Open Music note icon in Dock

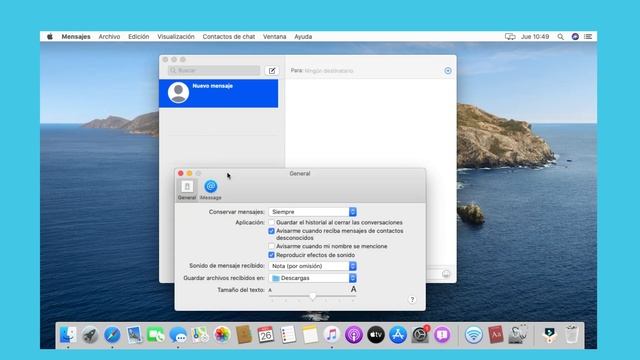coord(332,335)
